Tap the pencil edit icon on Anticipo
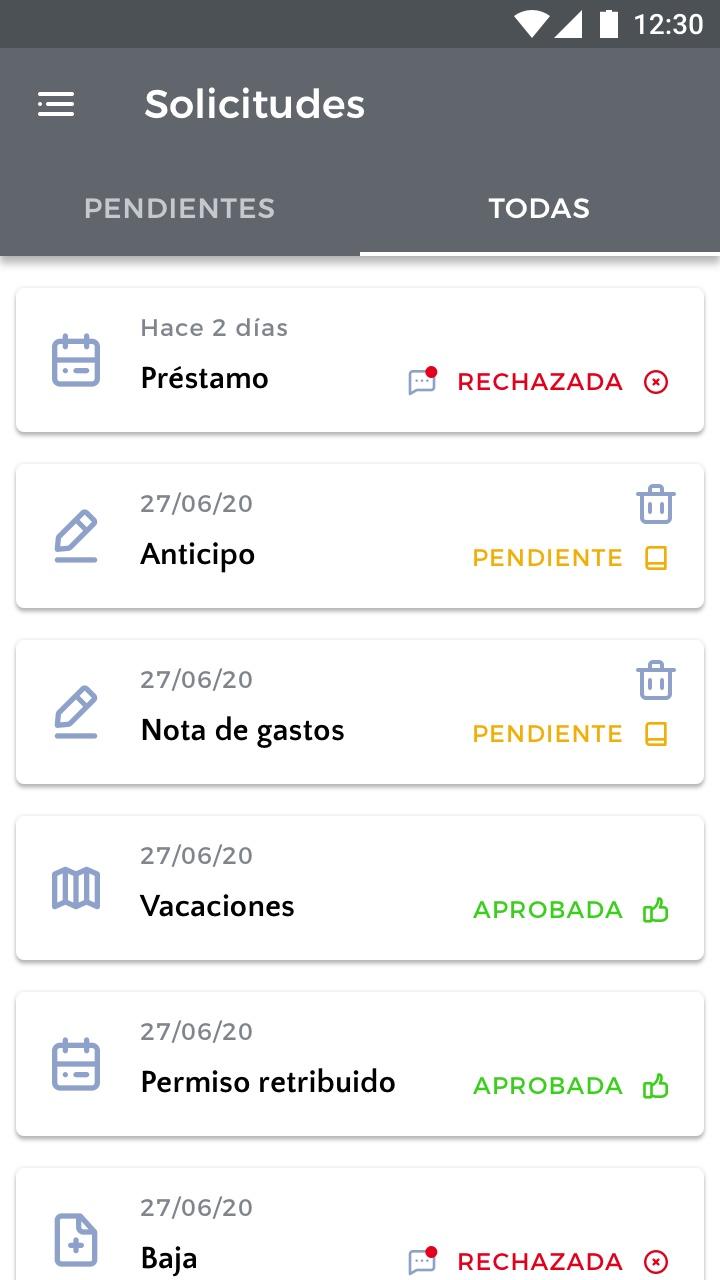This screenshot has width=720, height=1280. click(x=76, y=536)
